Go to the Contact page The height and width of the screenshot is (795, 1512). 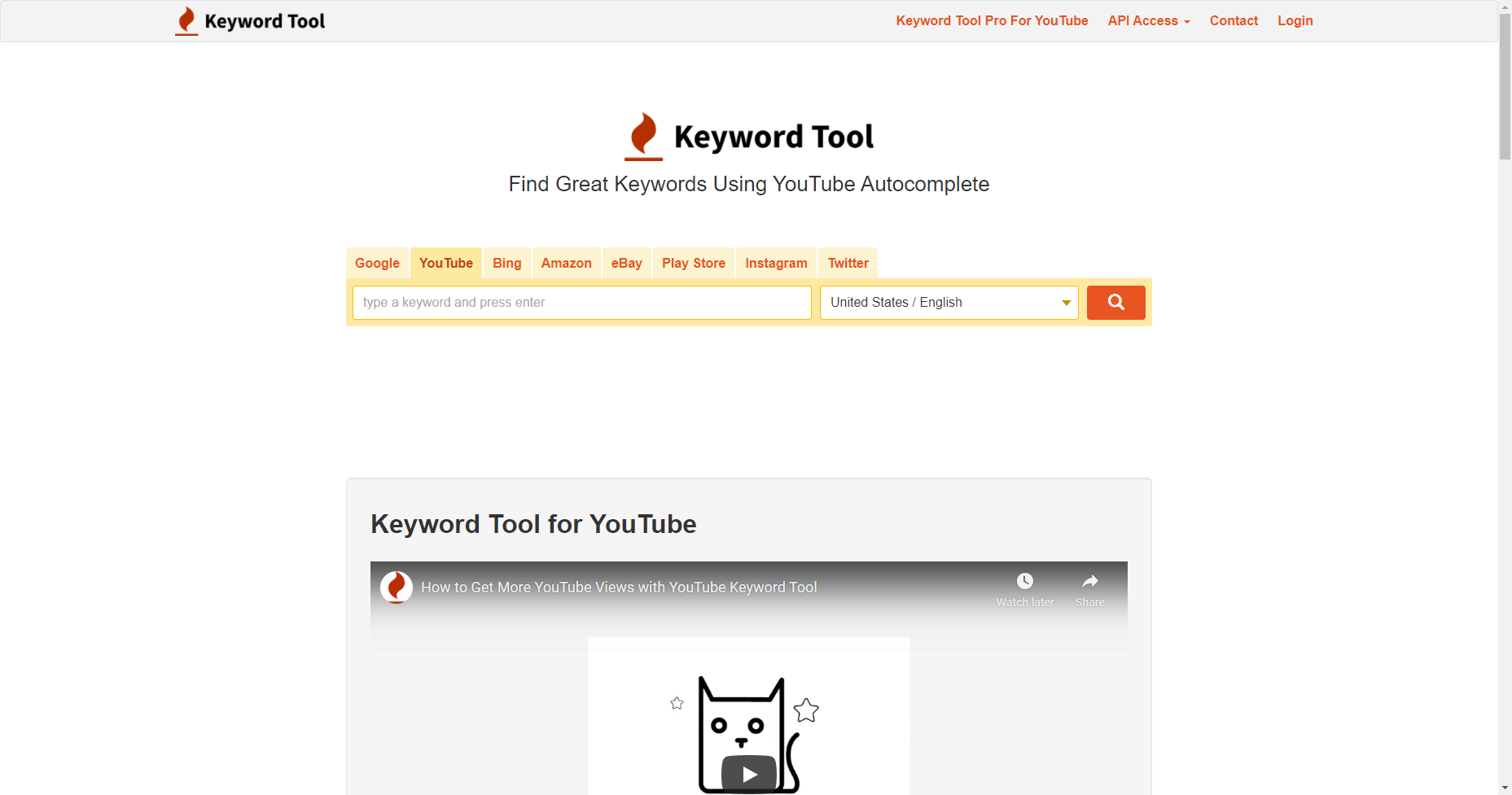(1234, 21)
